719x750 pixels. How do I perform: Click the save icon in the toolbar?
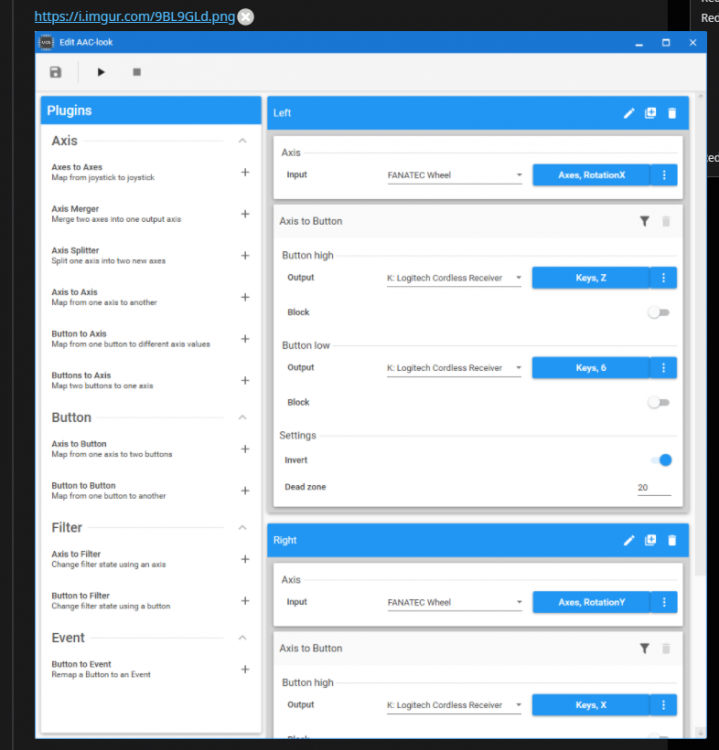tap(56, 73)
